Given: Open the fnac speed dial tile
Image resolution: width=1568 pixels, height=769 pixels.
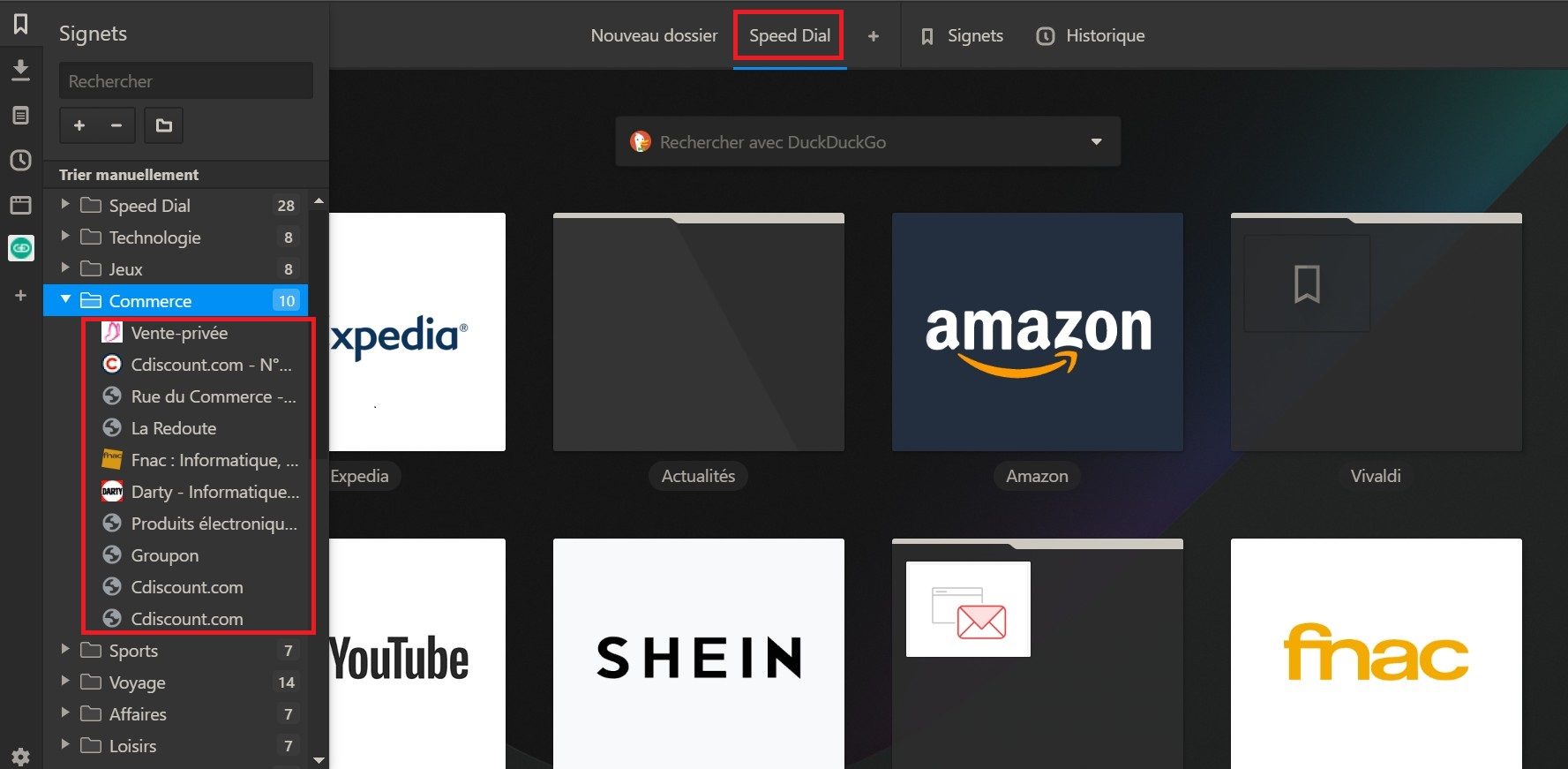Looking at the screenshot, I should point(1377,653).
